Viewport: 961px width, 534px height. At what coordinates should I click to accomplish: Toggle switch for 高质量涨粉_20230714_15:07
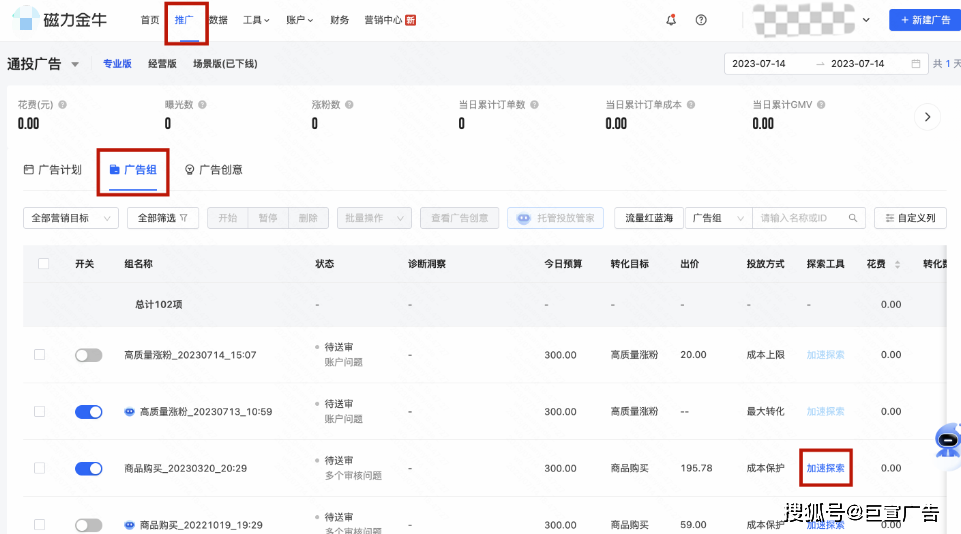click(x=88, y=355)
